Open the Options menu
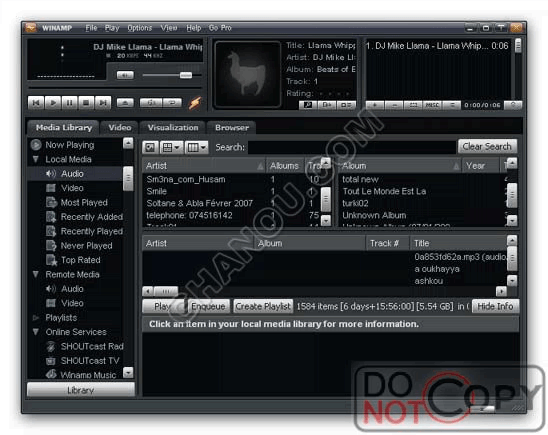This screenshot has height=435, width=548. tap(139, 28)
